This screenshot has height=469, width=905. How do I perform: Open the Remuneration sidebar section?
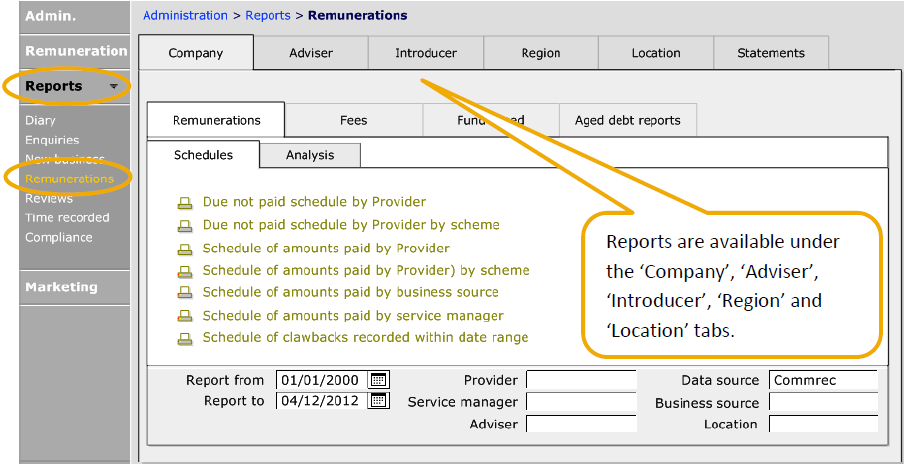tap(74, 51)
